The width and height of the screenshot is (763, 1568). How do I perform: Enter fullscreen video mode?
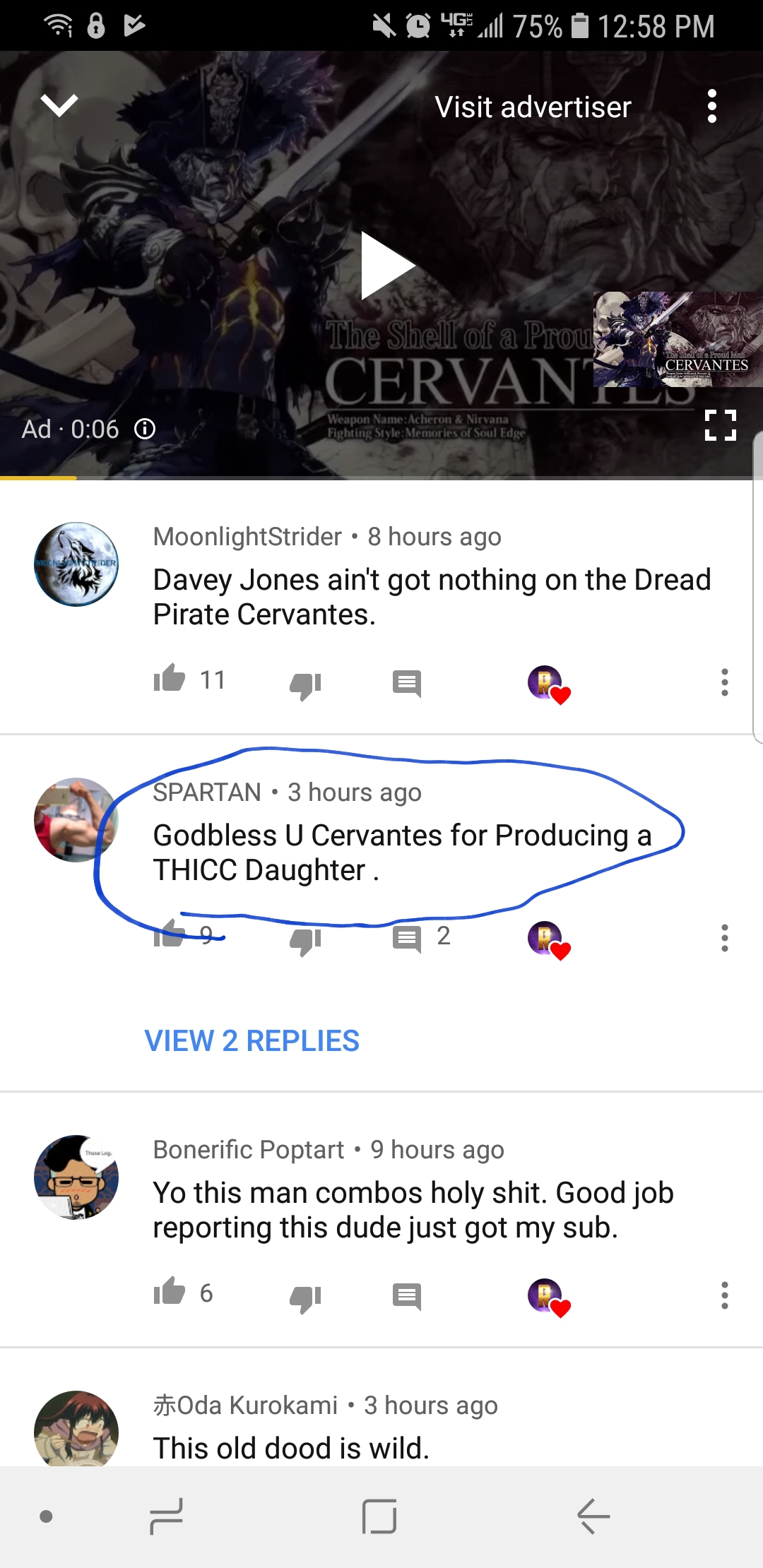[x=721, y=425]
